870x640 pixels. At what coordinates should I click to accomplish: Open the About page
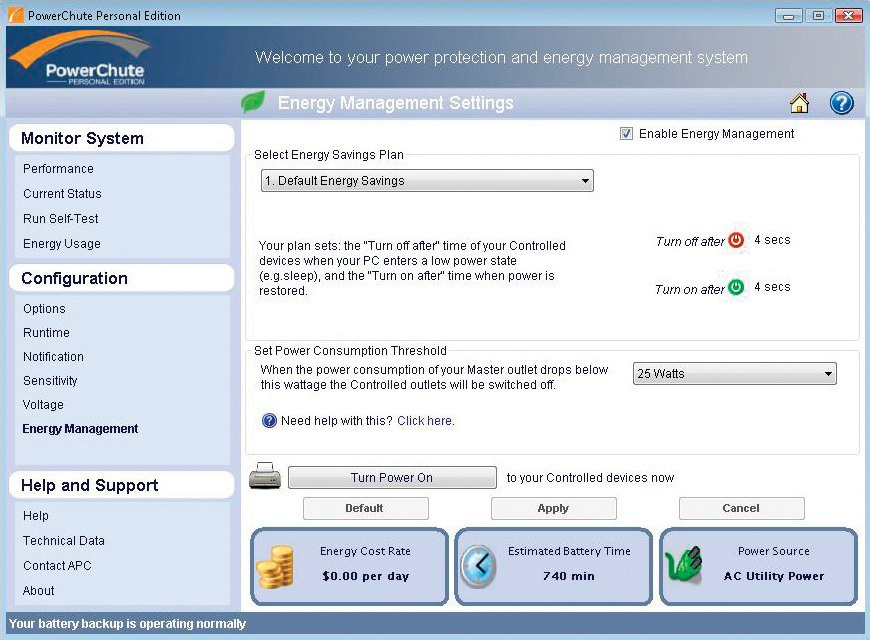(x=38, y=591)
